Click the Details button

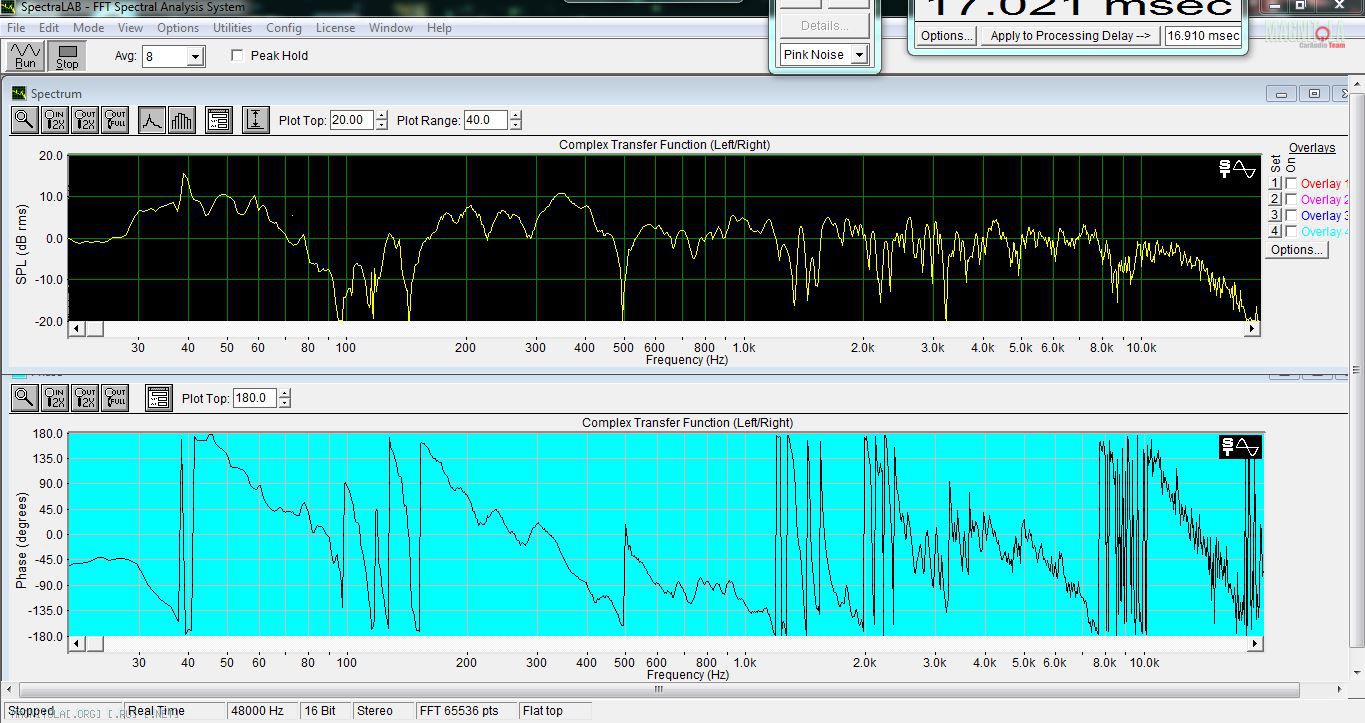[825, 26]
